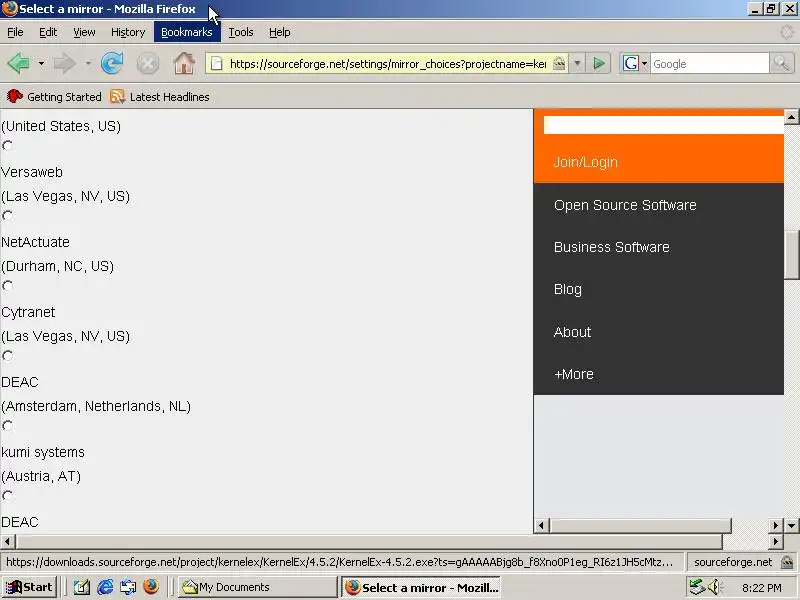The width and height of the screenshot is (800, 600).
Task: Click the Join/Login link
Action: pos(586,162)
